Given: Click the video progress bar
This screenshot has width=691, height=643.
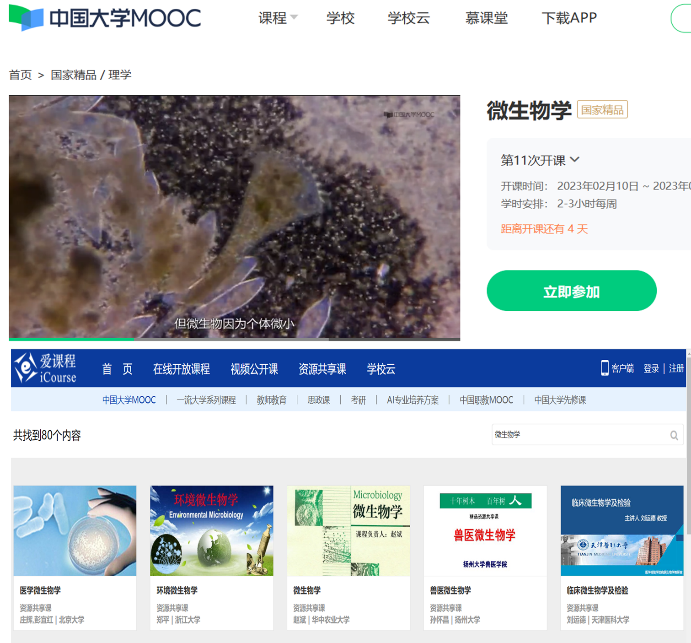Looking at the screenshot, I should click(234, 339).
